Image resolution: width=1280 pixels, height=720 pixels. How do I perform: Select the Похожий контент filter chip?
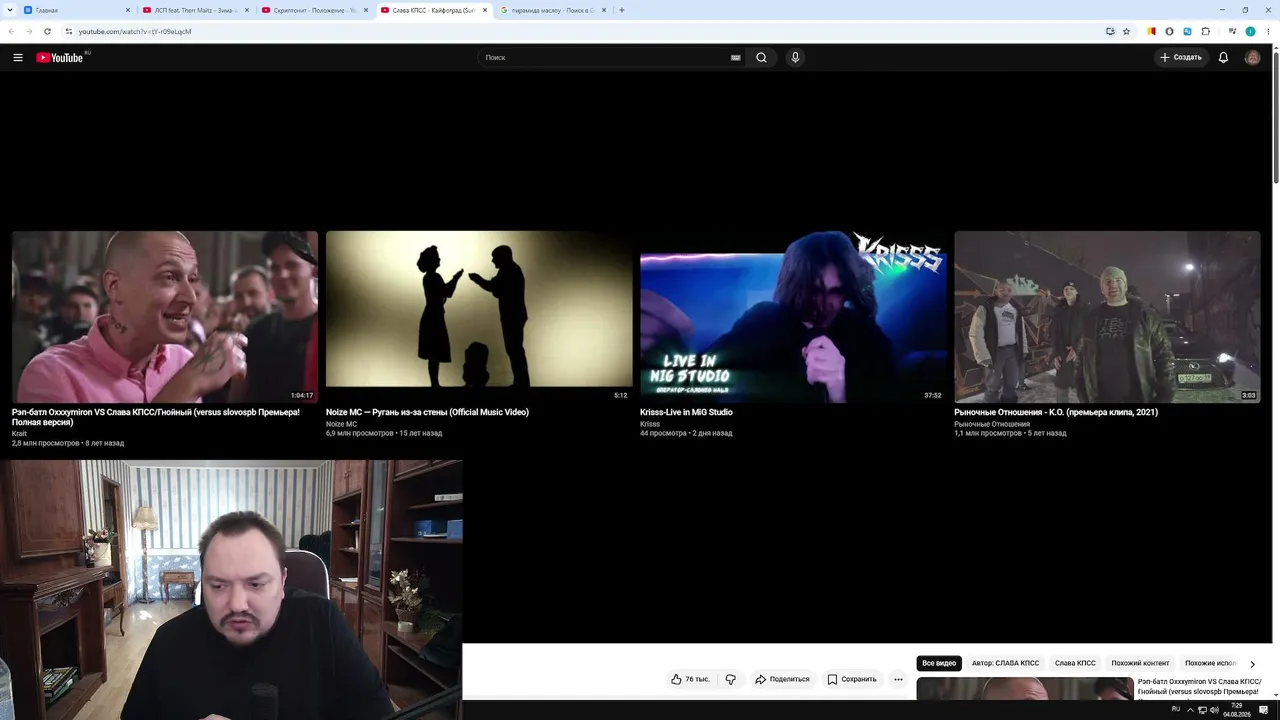tap(1140, 663)
